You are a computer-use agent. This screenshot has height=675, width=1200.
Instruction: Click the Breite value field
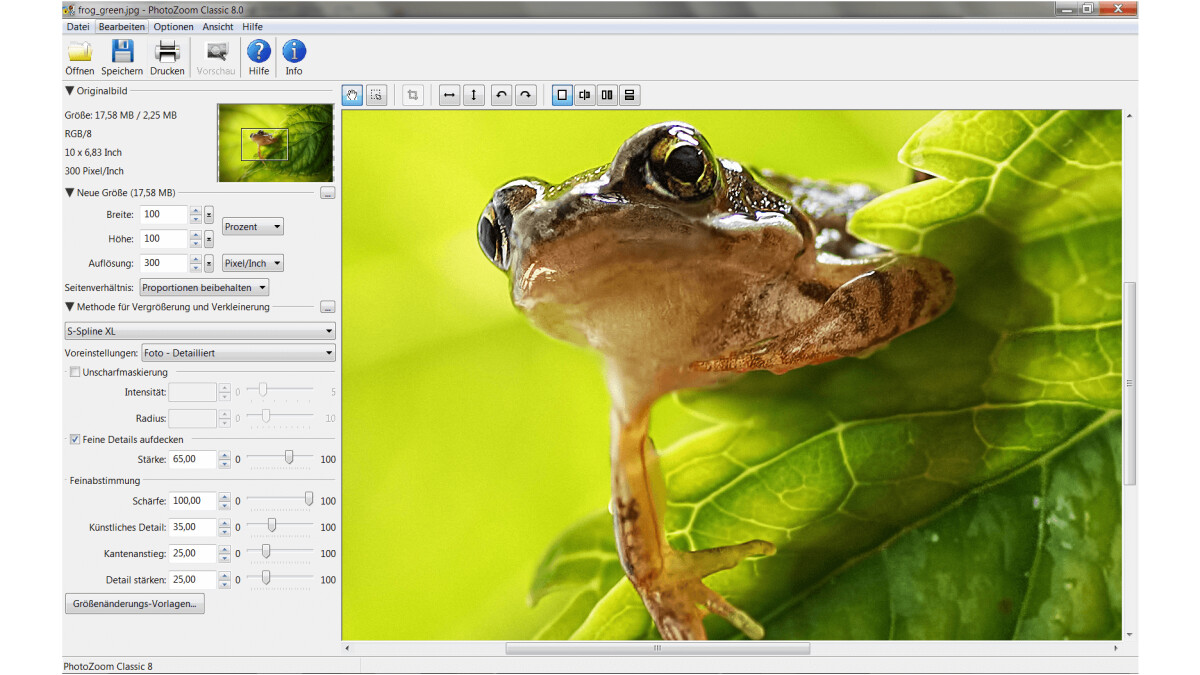pyautogui.click(x=164, y=215)
